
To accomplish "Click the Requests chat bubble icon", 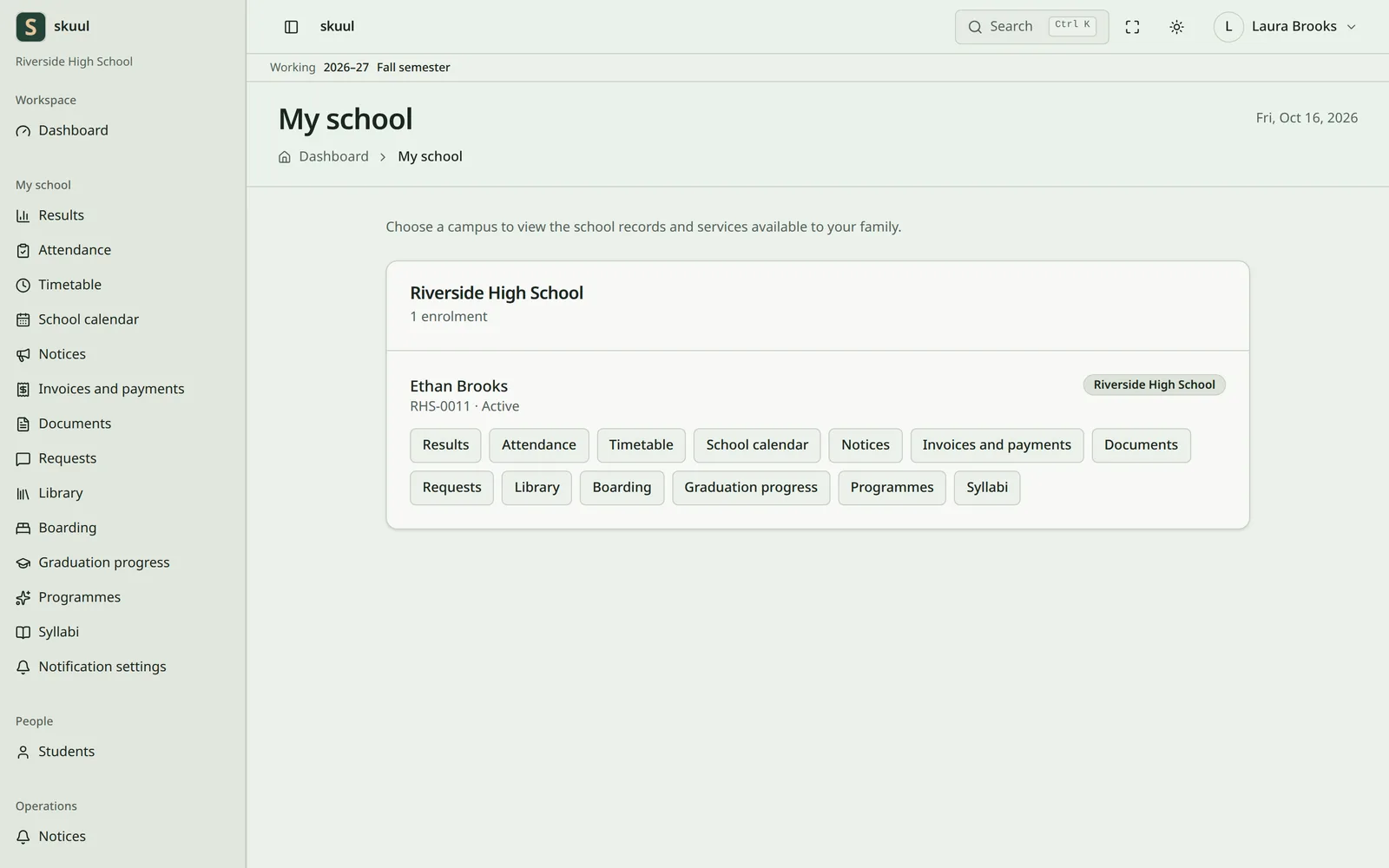I will (x=23, y=459).
